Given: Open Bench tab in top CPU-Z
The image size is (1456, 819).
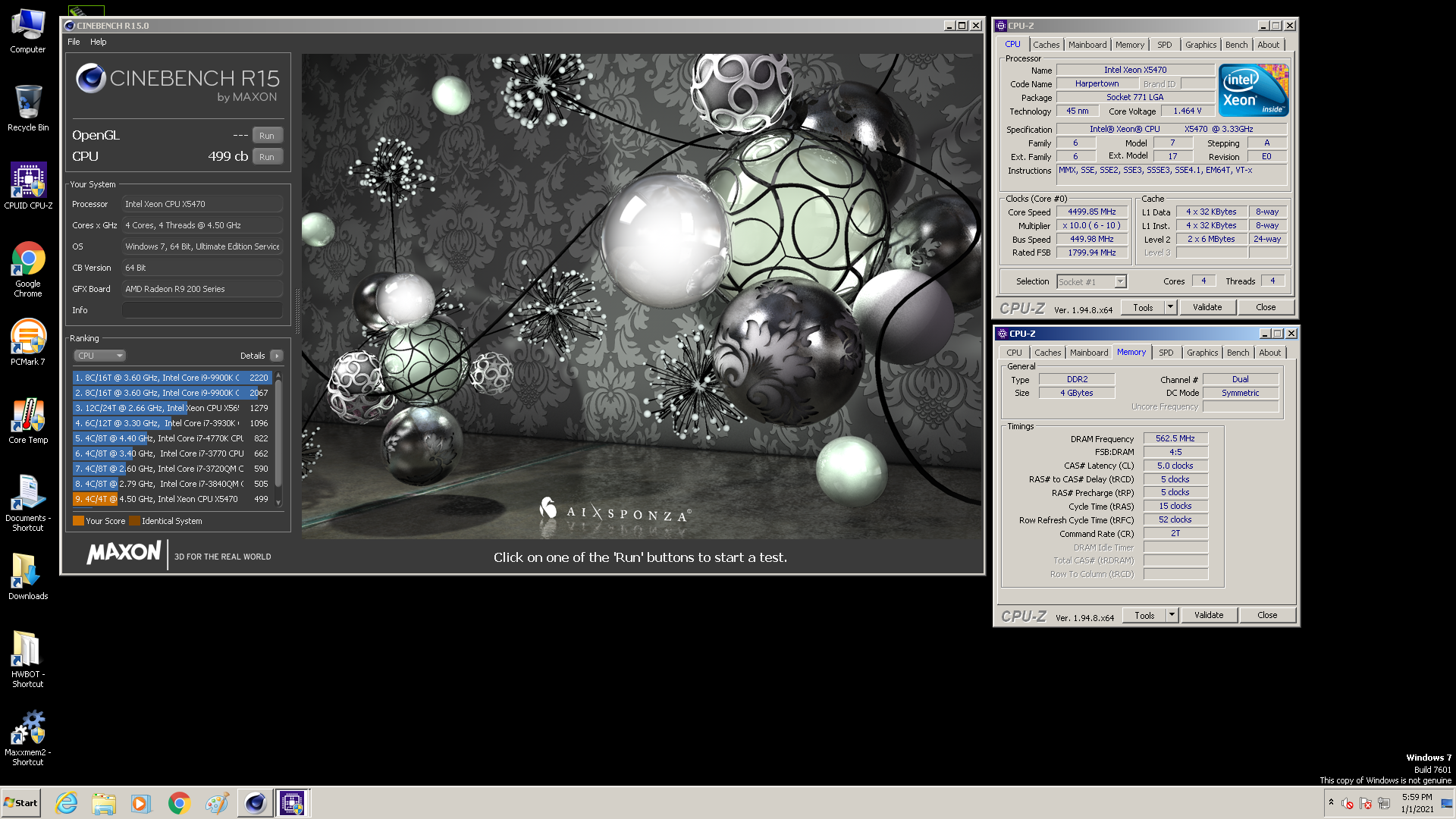Looking at the screenshot, I should [1237, 45].
